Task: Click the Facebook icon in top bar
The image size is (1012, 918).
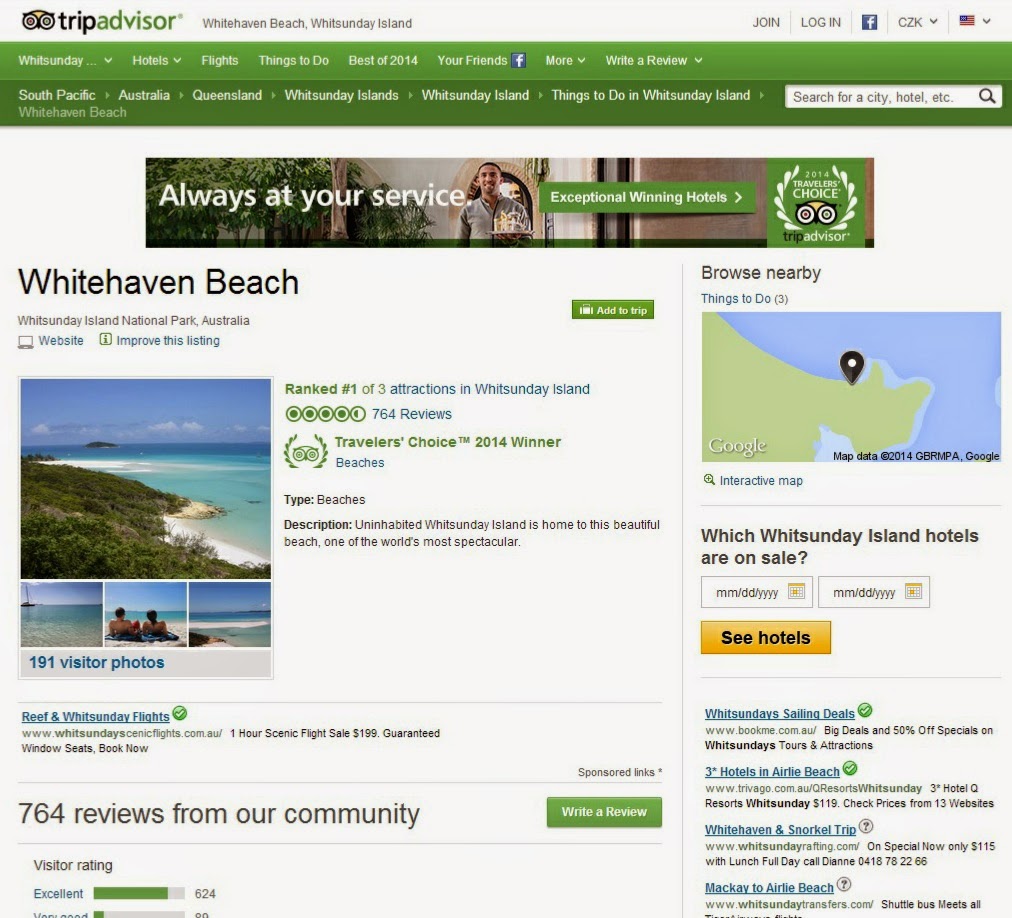Action: 869,23
